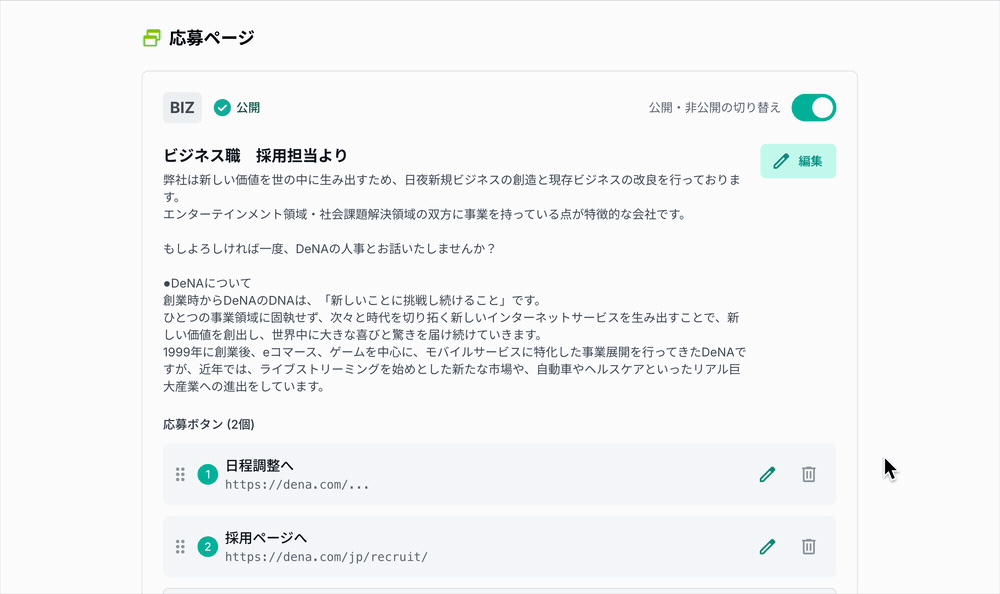Viewport: 1000px width, 594px height.
Task: Click the partially visible card at the bottom
Action: pyautogui.click(x=500, y=590)
